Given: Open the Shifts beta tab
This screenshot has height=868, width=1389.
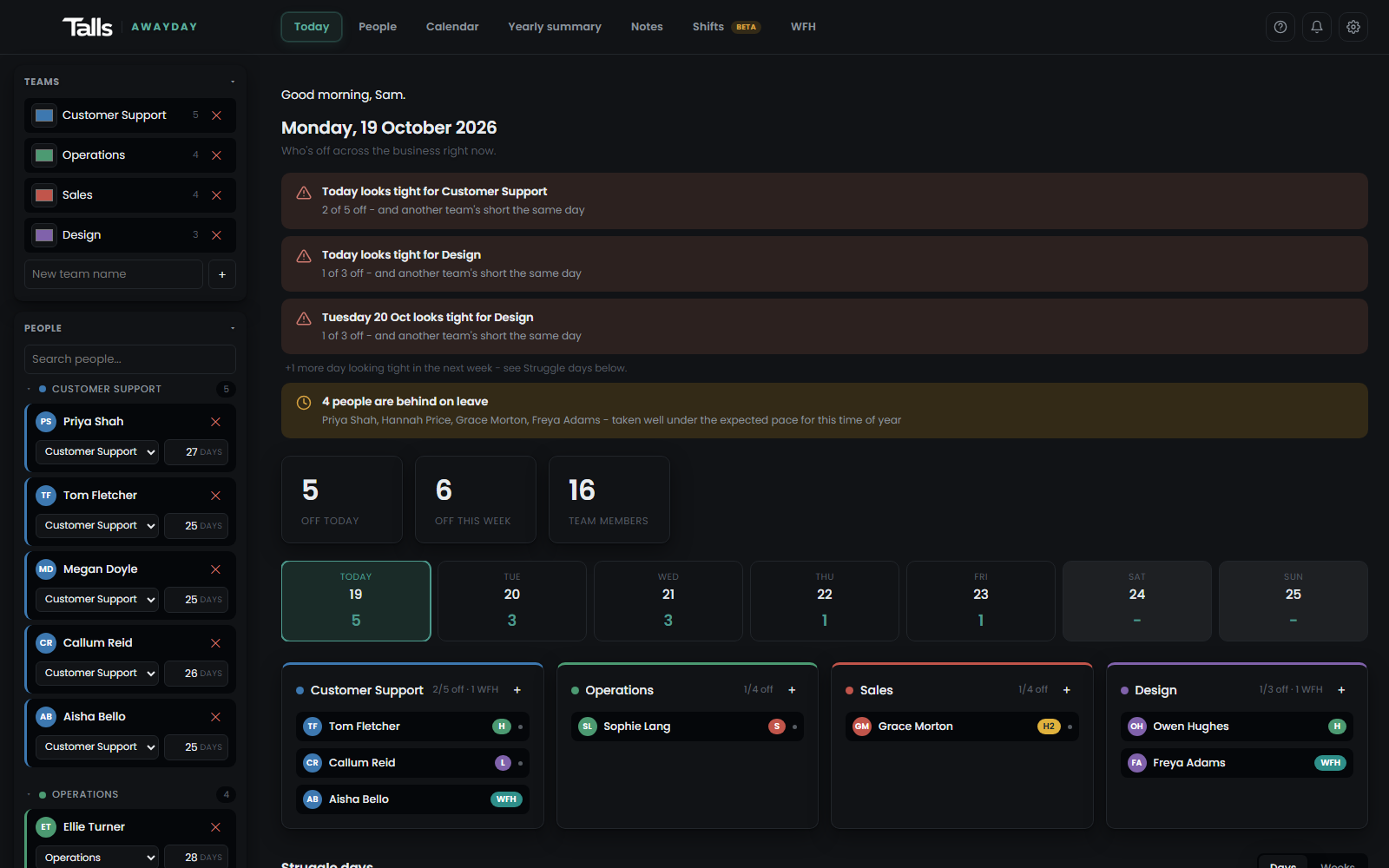Looking at the screenshot, I should point(726,27).
